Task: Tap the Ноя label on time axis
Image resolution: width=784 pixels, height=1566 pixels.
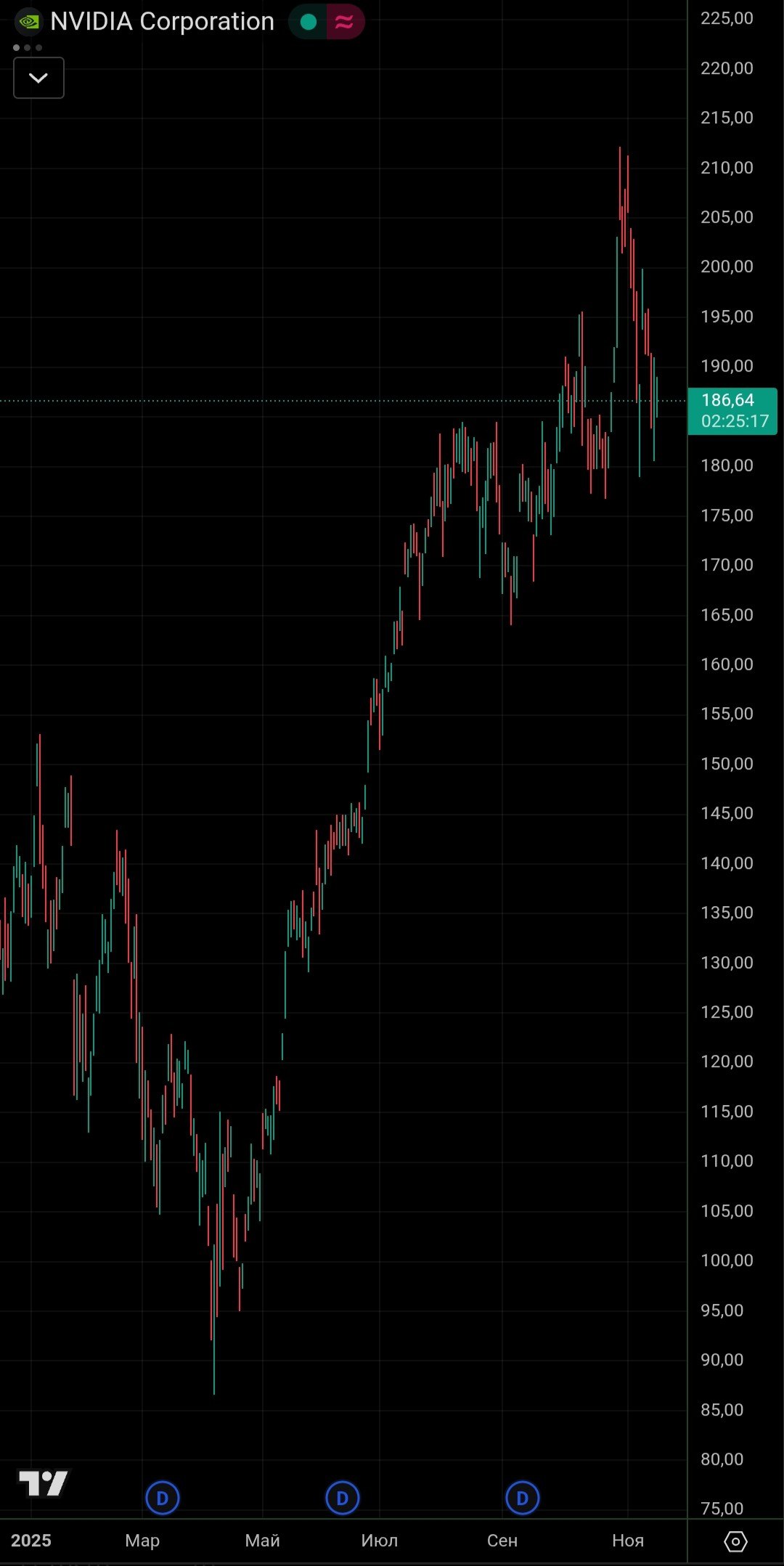Action: pos(628,1541)
